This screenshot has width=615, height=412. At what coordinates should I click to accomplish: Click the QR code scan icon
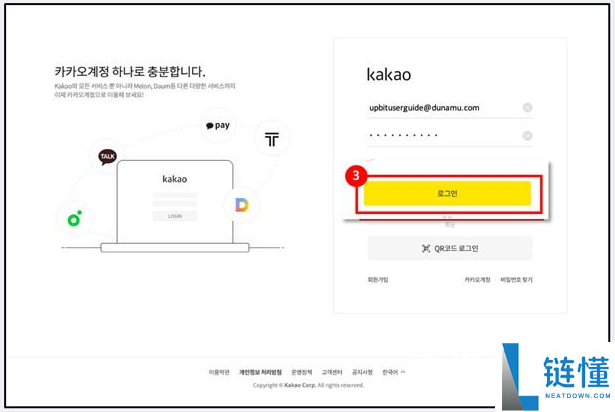pos(426,248)
